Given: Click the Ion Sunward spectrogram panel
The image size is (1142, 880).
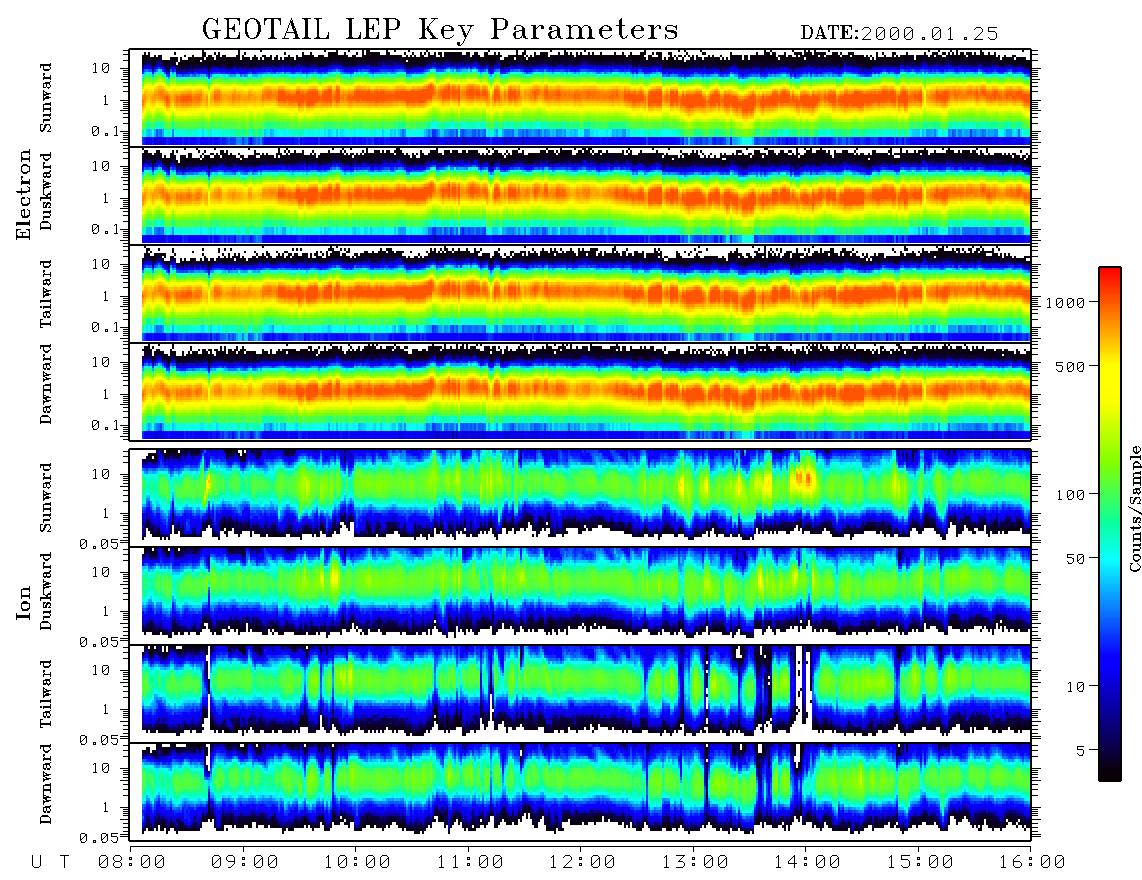Looking at the screenshot, I should tap(580, 498).
